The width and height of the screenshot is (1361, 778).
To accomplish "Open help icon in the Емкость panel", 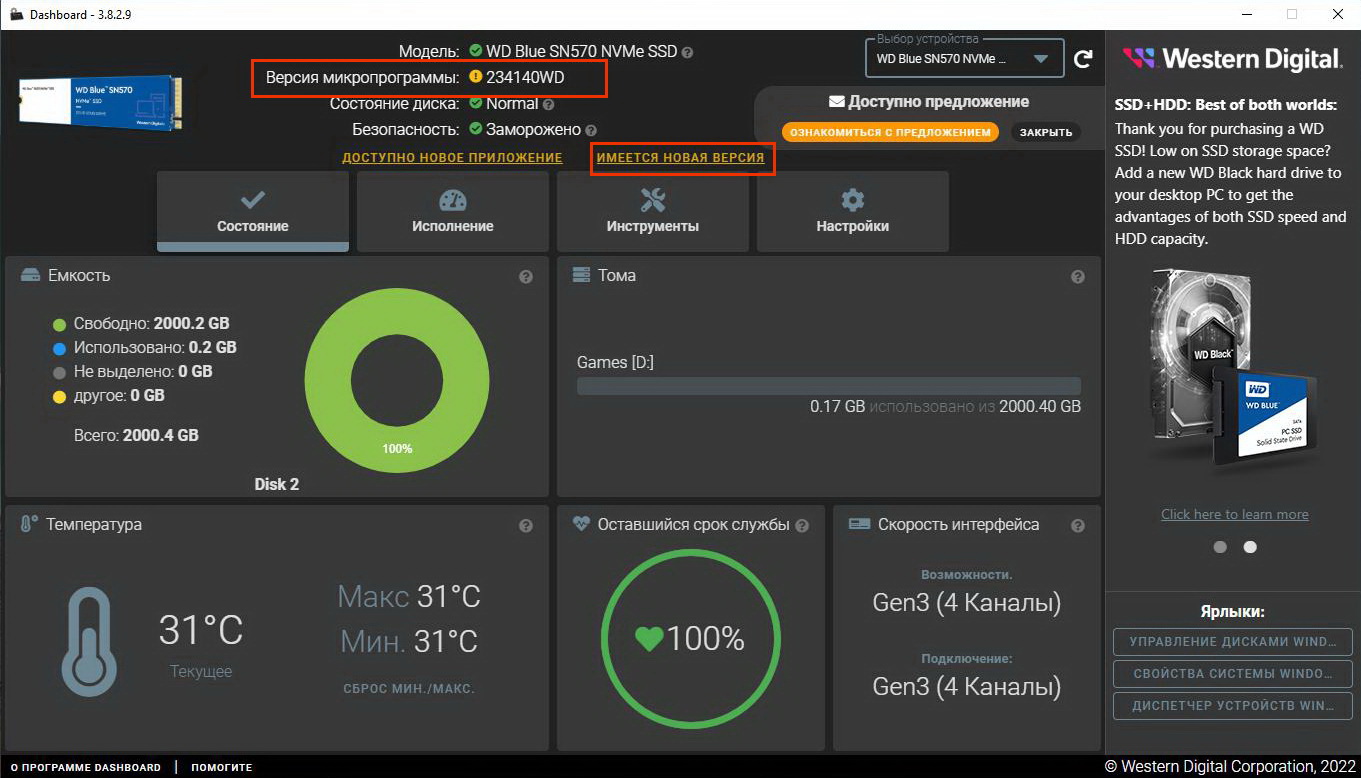I will tap(526, 277).
